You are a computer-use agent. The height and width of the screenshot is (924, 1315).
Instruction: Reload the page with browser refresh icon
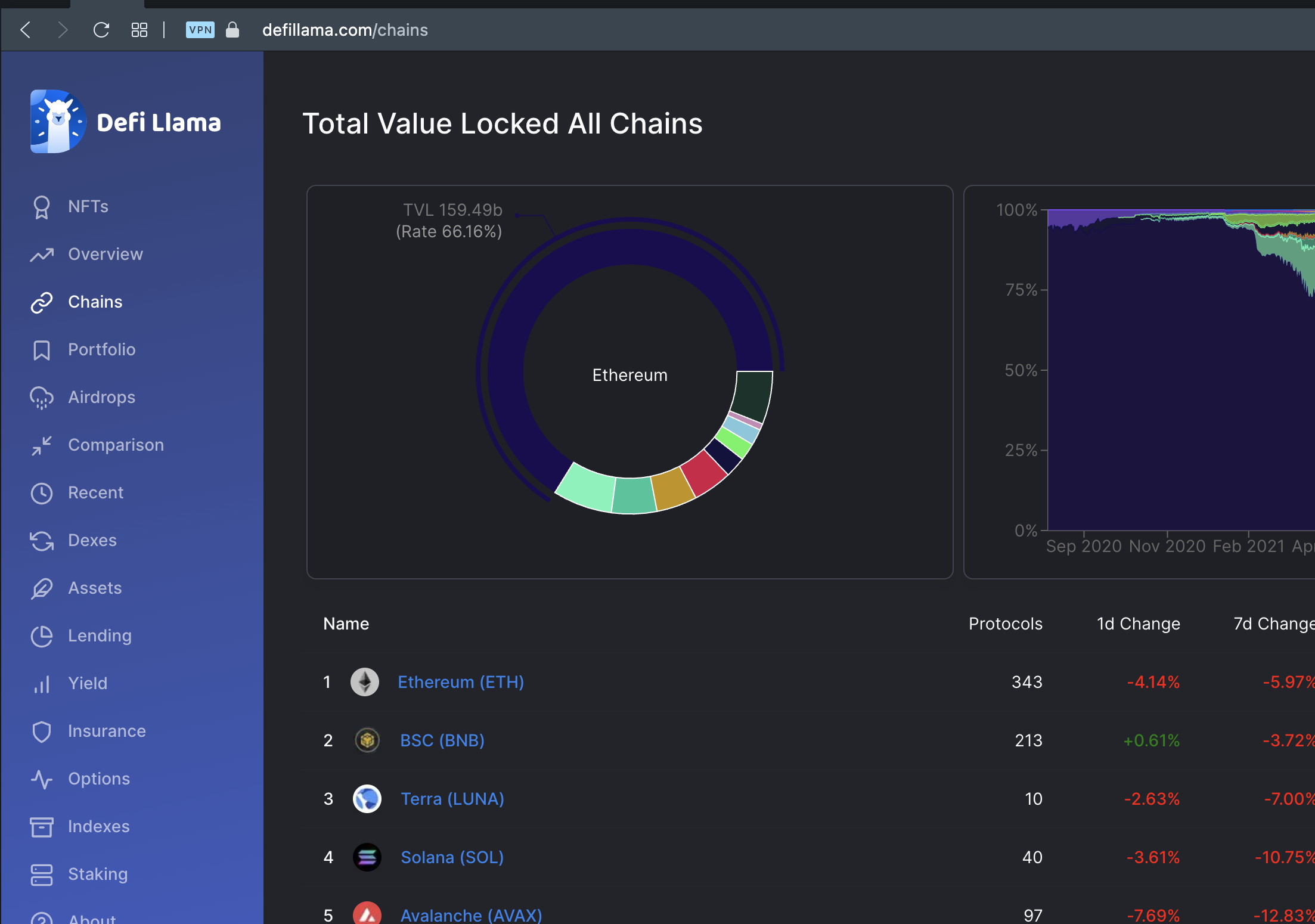click(101, 30)
